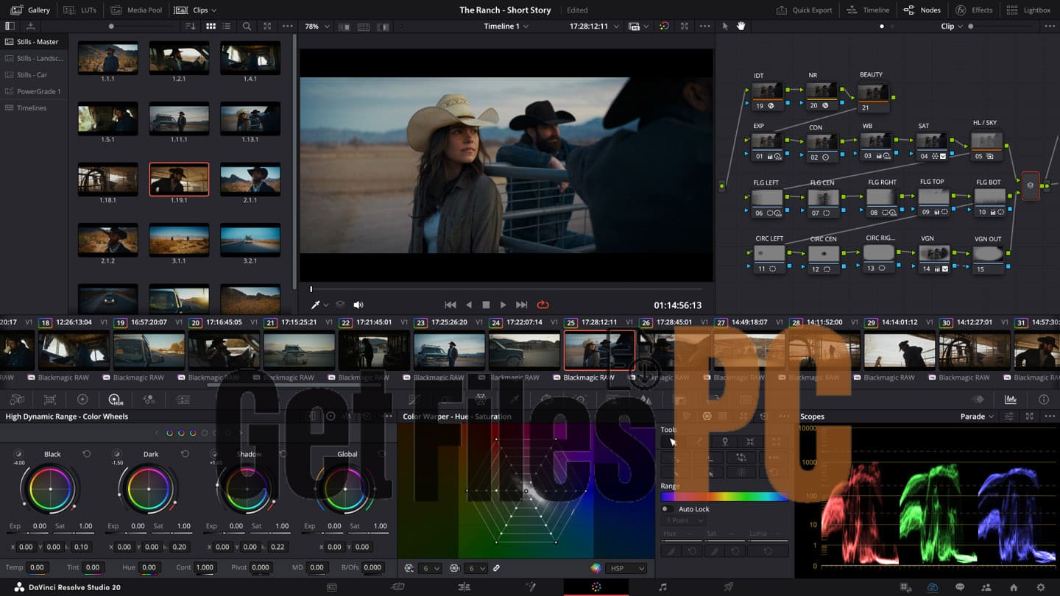Select still thumbnail 3.2.1
The width and height of the screenshot is (1060, 596).
(x=250, y=240)
